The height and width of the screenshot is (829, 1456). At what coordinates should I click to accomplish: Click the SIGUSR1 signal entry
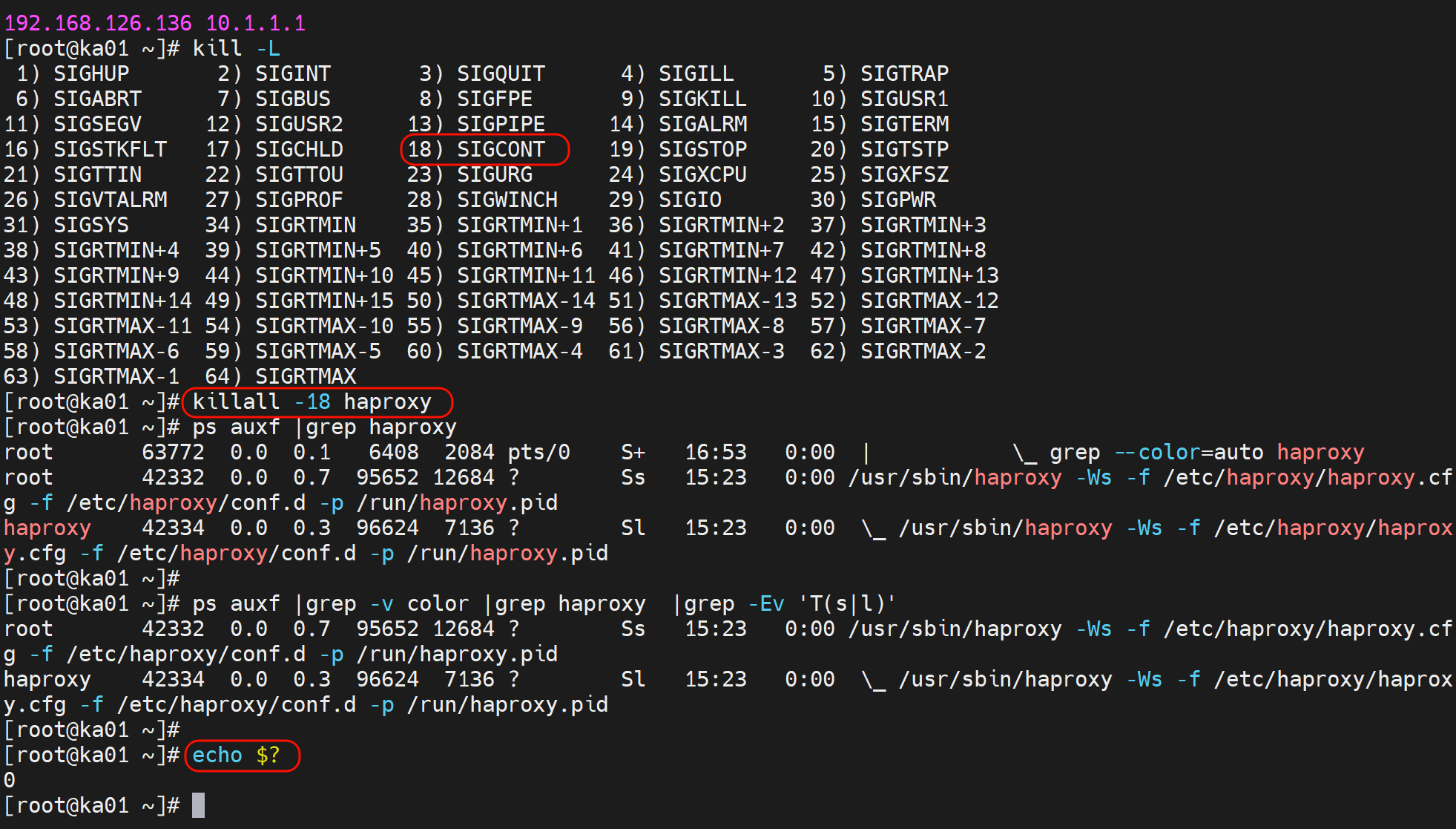pos(904,99)
